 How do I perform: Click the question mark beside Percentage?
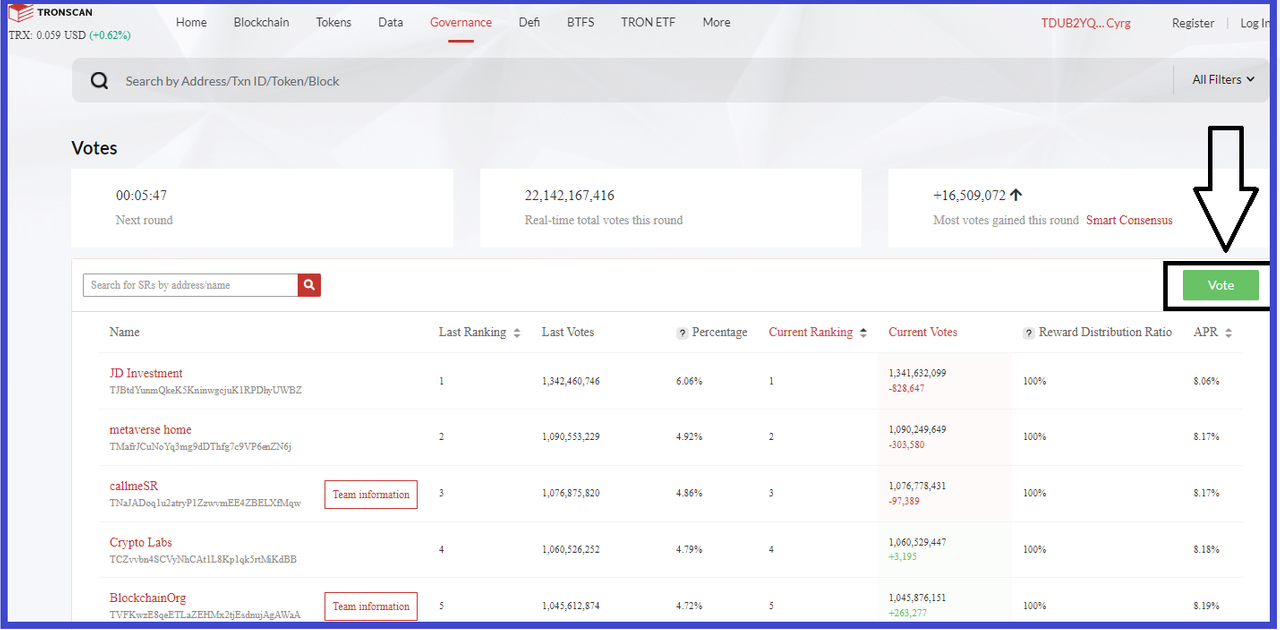682,333
